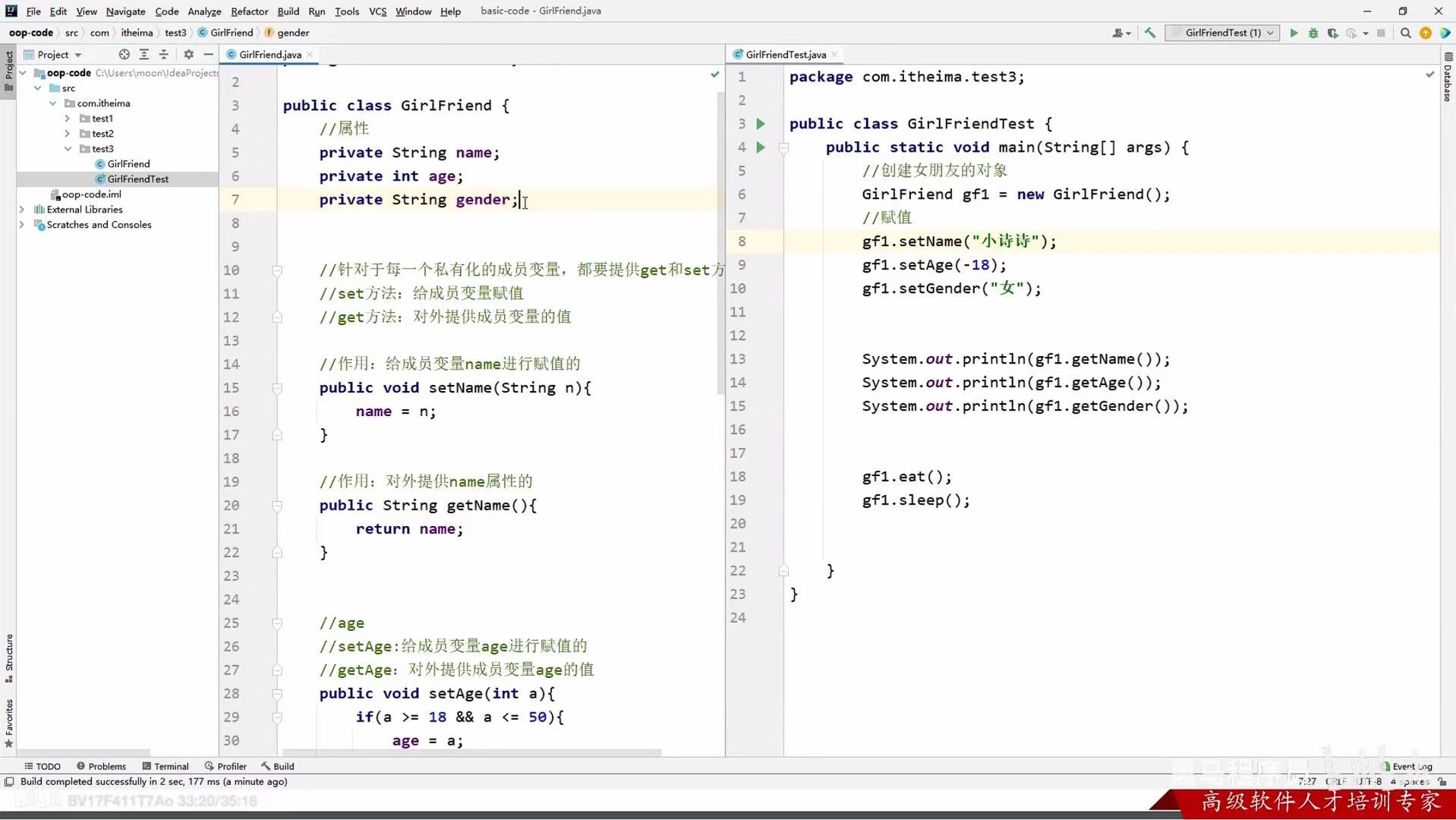1456x820 pixels.
Task: Open the Project panel settings gear
Action: coord(188,54)
